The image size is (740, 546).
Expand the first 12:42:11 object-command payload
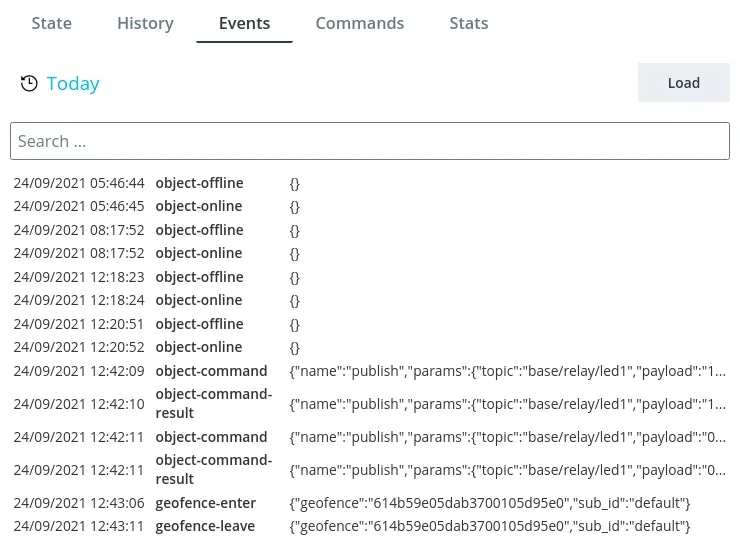507,437
